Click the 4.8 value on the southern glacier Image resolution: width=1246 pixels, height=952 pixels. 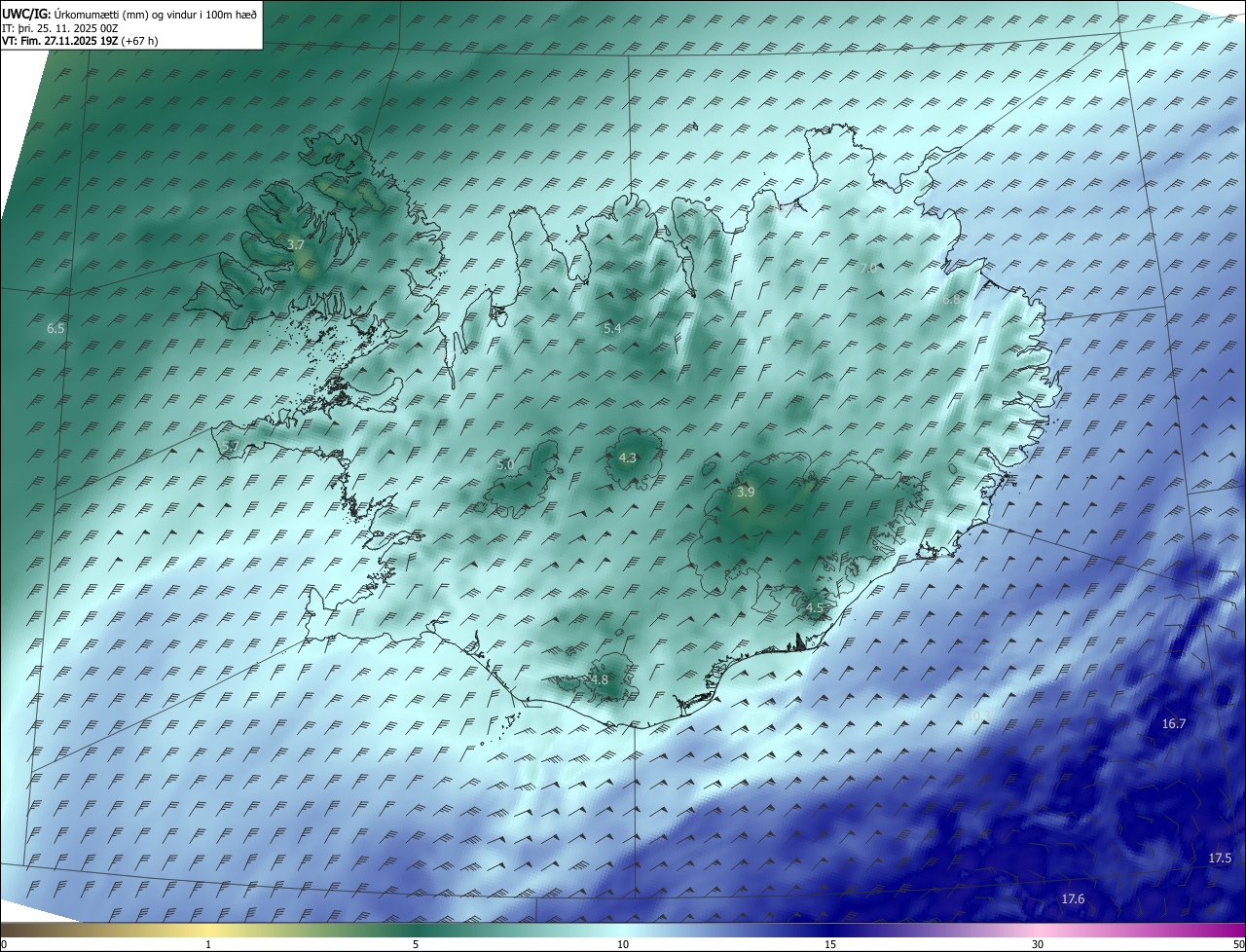point(600,679)
